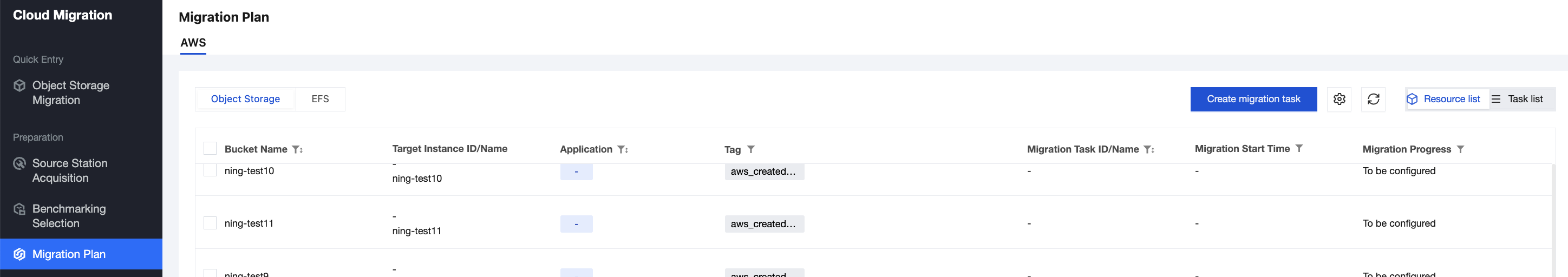Filter by Tag column icon
Screen dimensions: 1568x277
(750, 149)
